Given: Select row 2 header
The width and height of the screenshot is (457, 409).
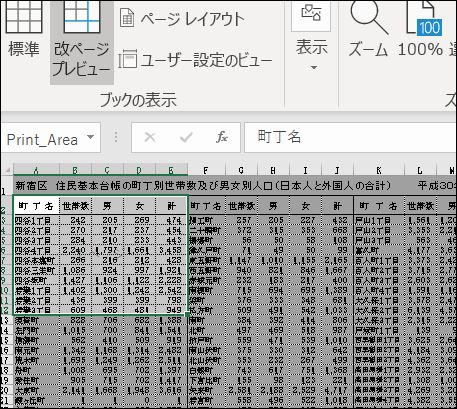Looking at the screenshot, I should click(6, 206).
